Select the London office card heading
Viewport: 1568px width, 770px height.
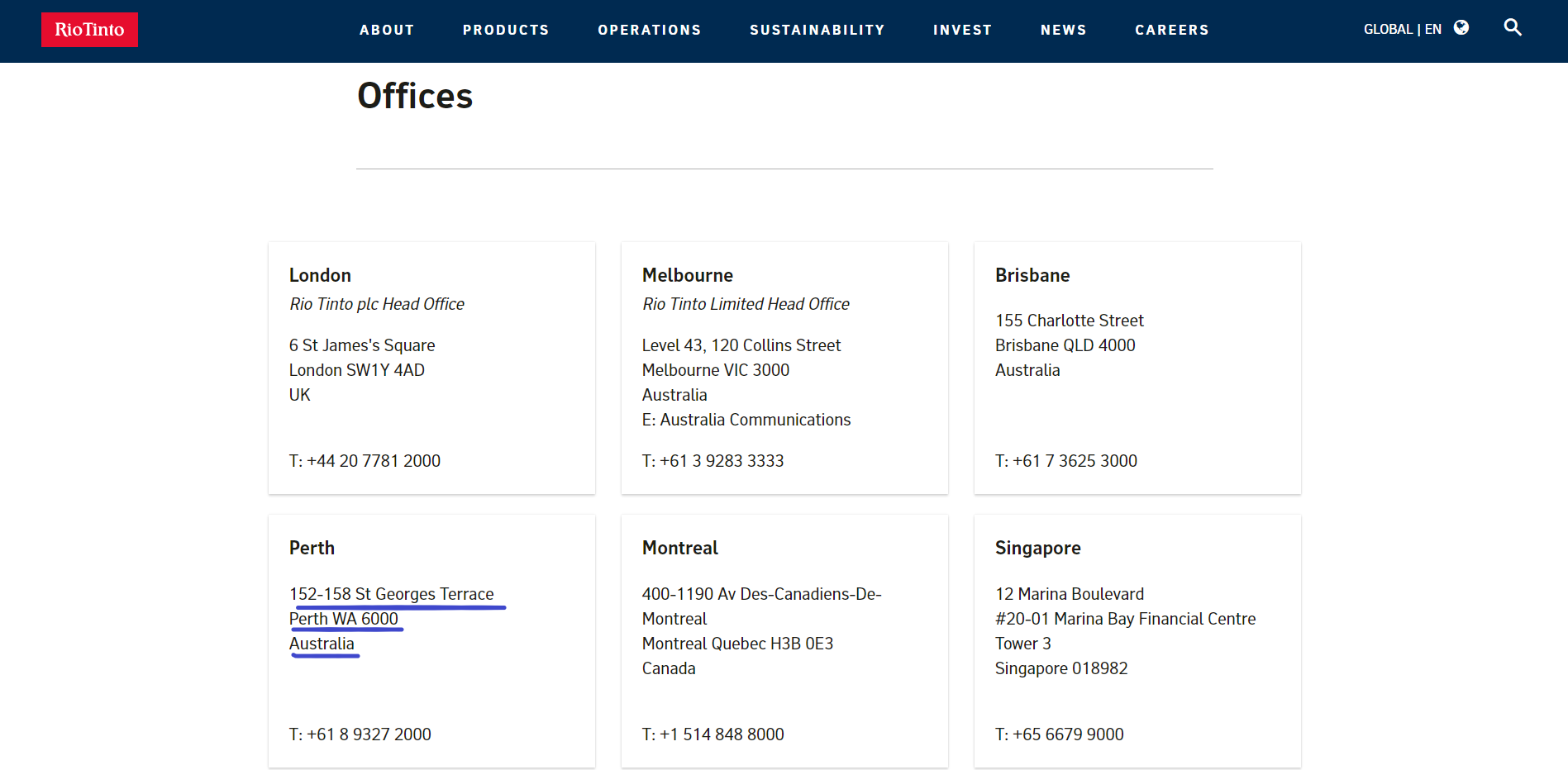coord(320,275)
